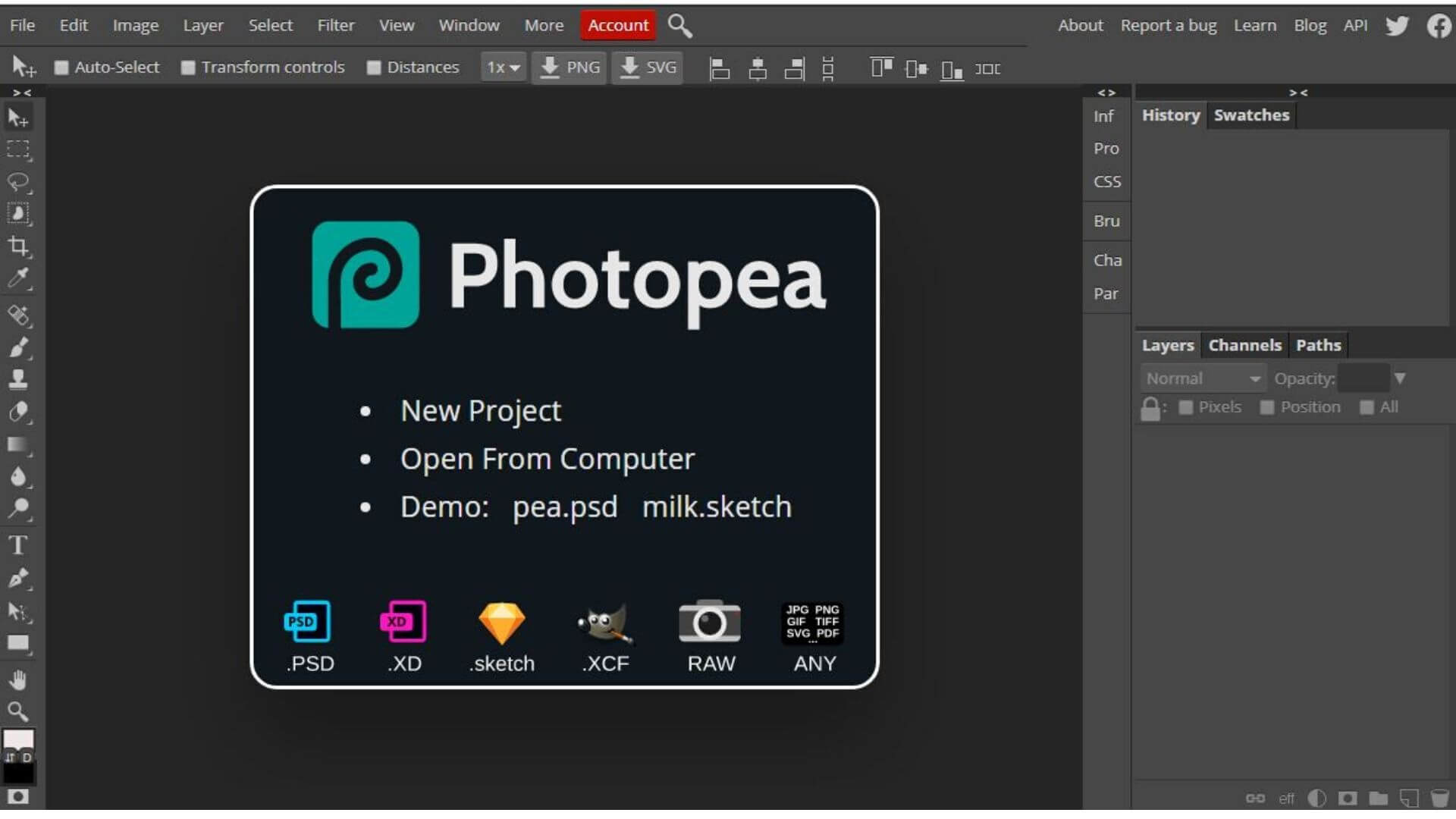Viewport: 1456px width, 819px height.
Task: Click the delete layer trash icon
Action: tap(1439, 799)
